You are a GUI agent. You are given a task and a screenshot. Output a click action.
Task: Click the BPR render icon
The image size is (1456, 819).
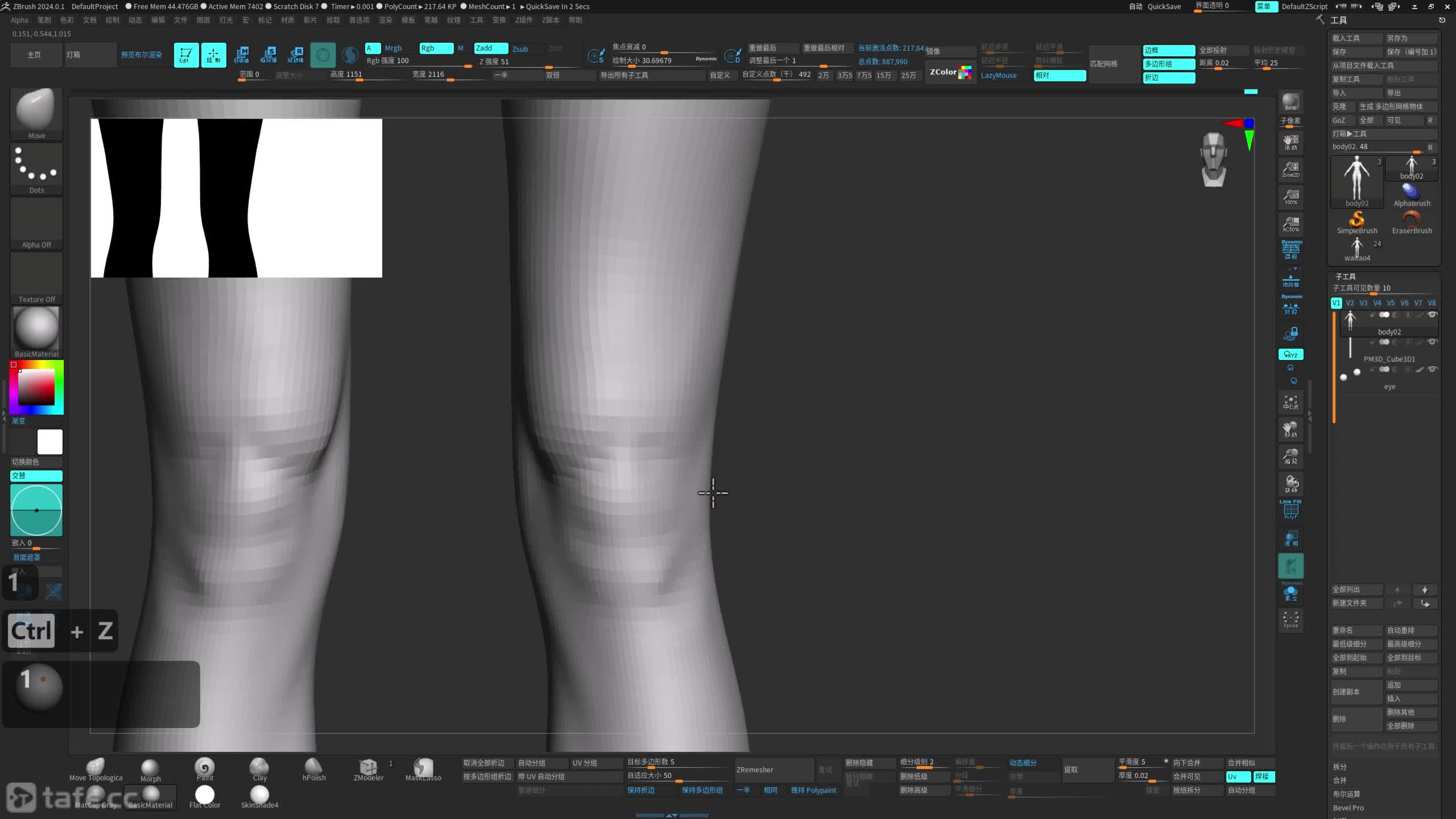point(1290,102)
